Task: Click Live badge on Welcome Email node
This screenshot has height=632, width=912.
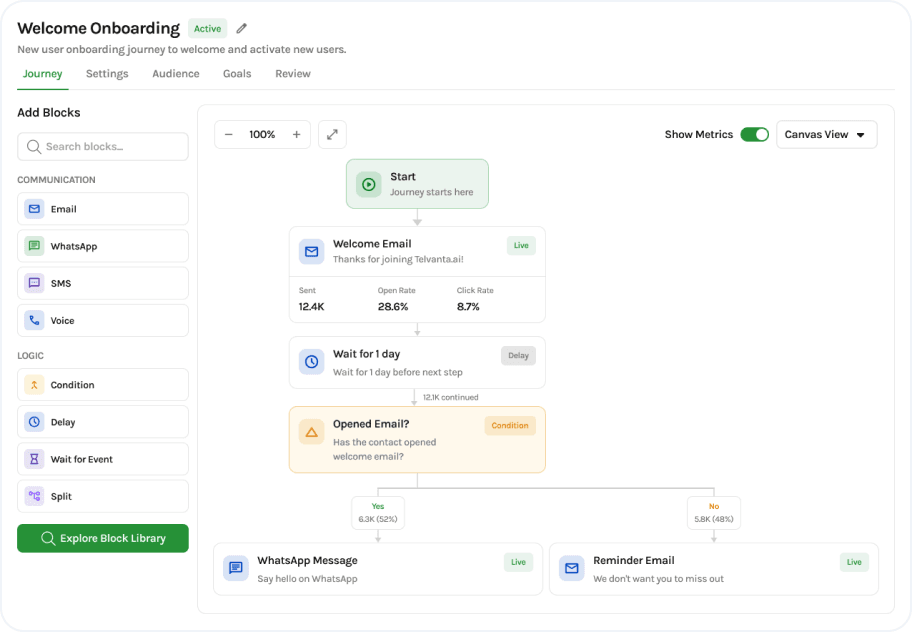Action: coord(521,245)
